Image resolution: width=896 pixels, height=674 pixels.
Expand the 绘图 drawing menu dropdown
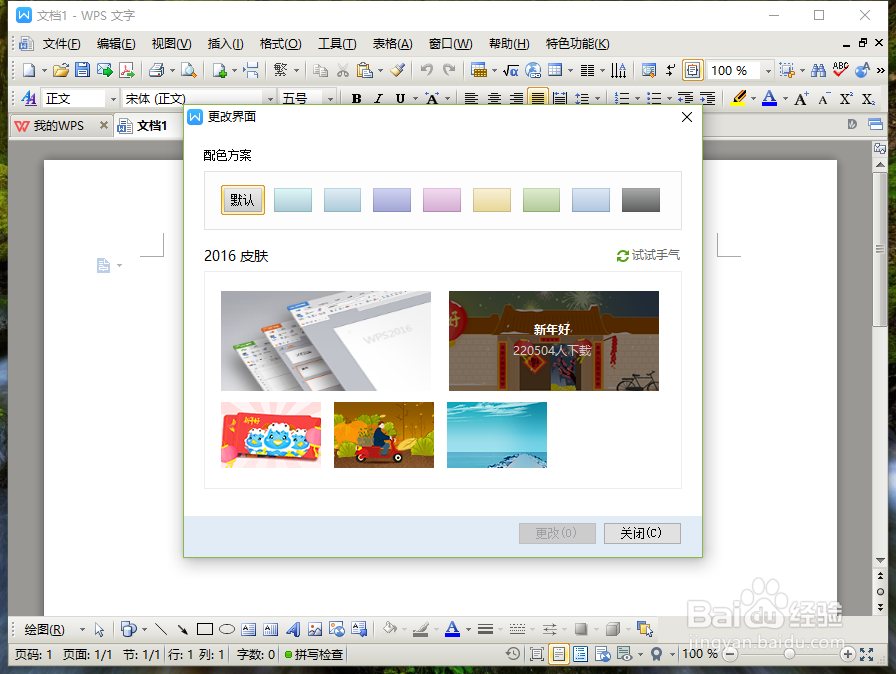click(82, 629)
